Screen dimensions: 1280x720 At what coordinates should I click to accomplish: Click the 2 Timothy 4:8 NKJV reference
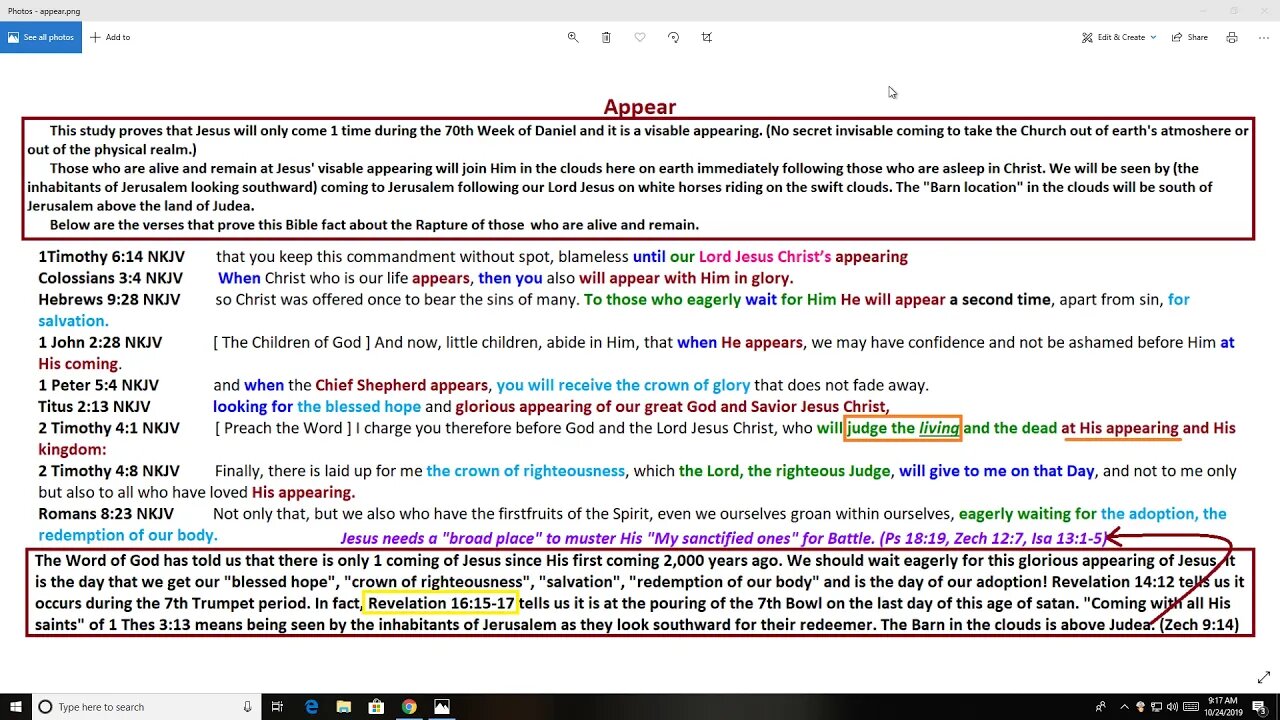109,471
